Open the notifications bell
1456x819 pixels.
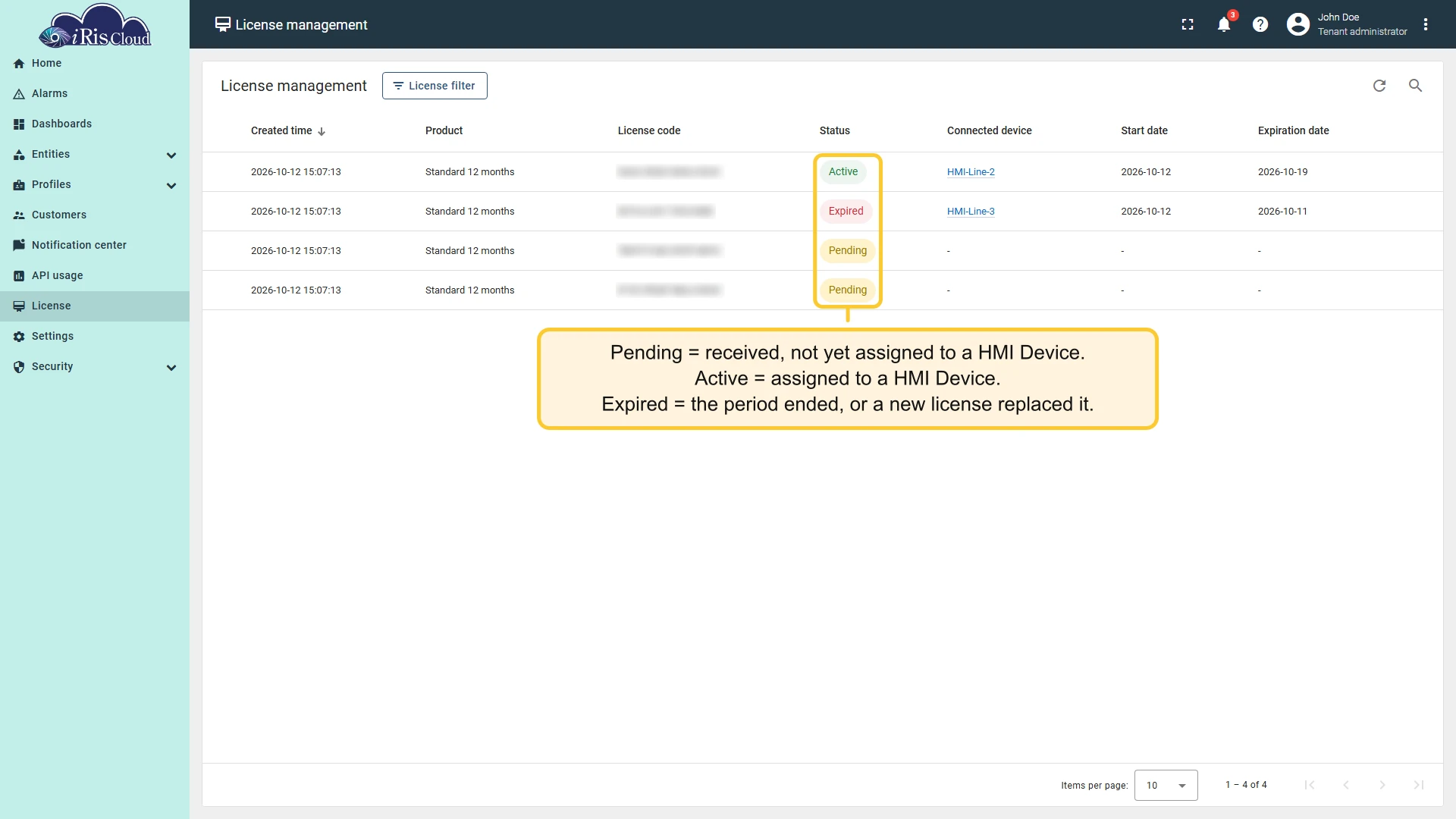click(x=1224, y=24)
